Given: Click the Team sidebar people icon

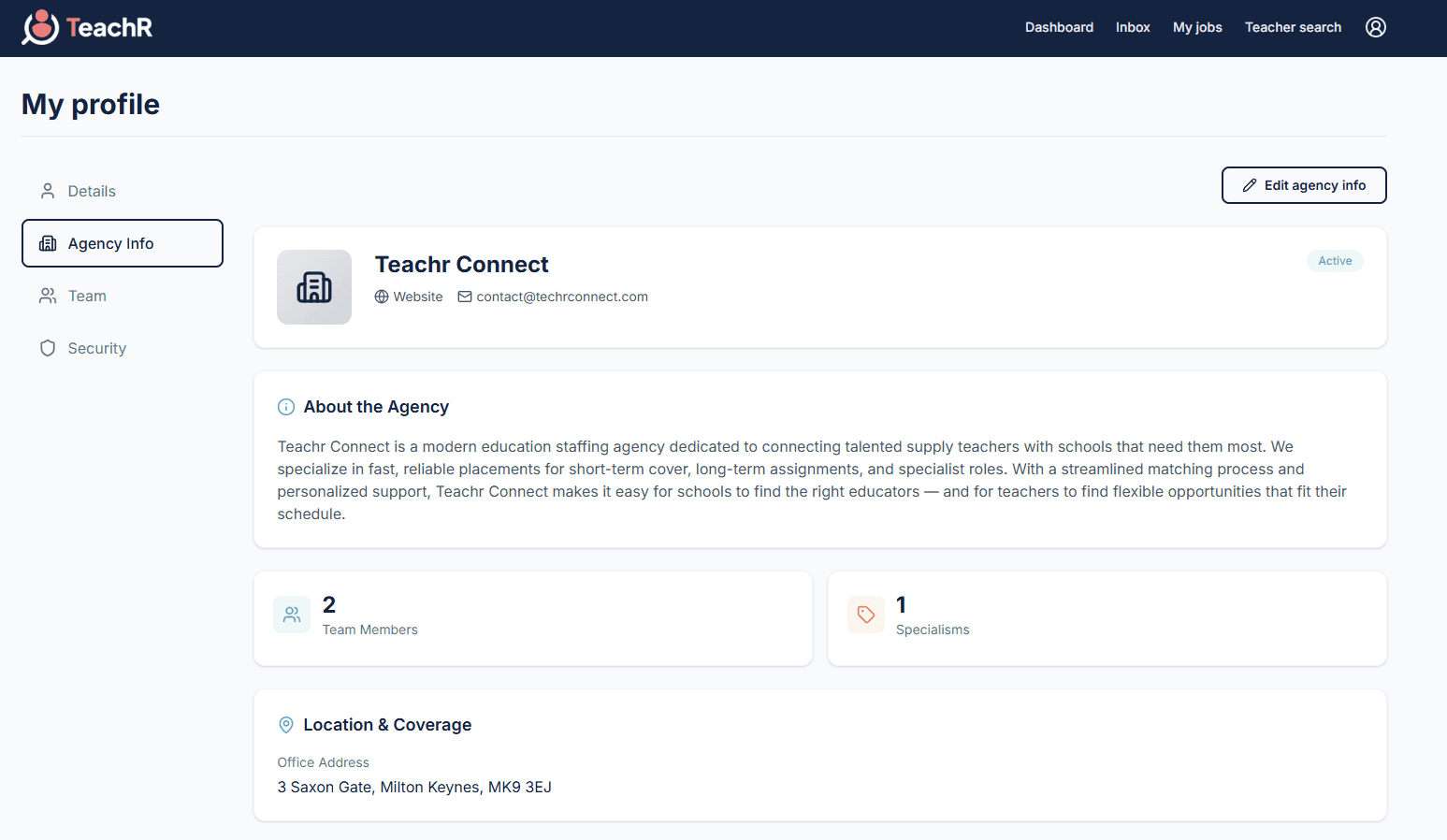Looking at the screenshot, I should coord(48,296).
